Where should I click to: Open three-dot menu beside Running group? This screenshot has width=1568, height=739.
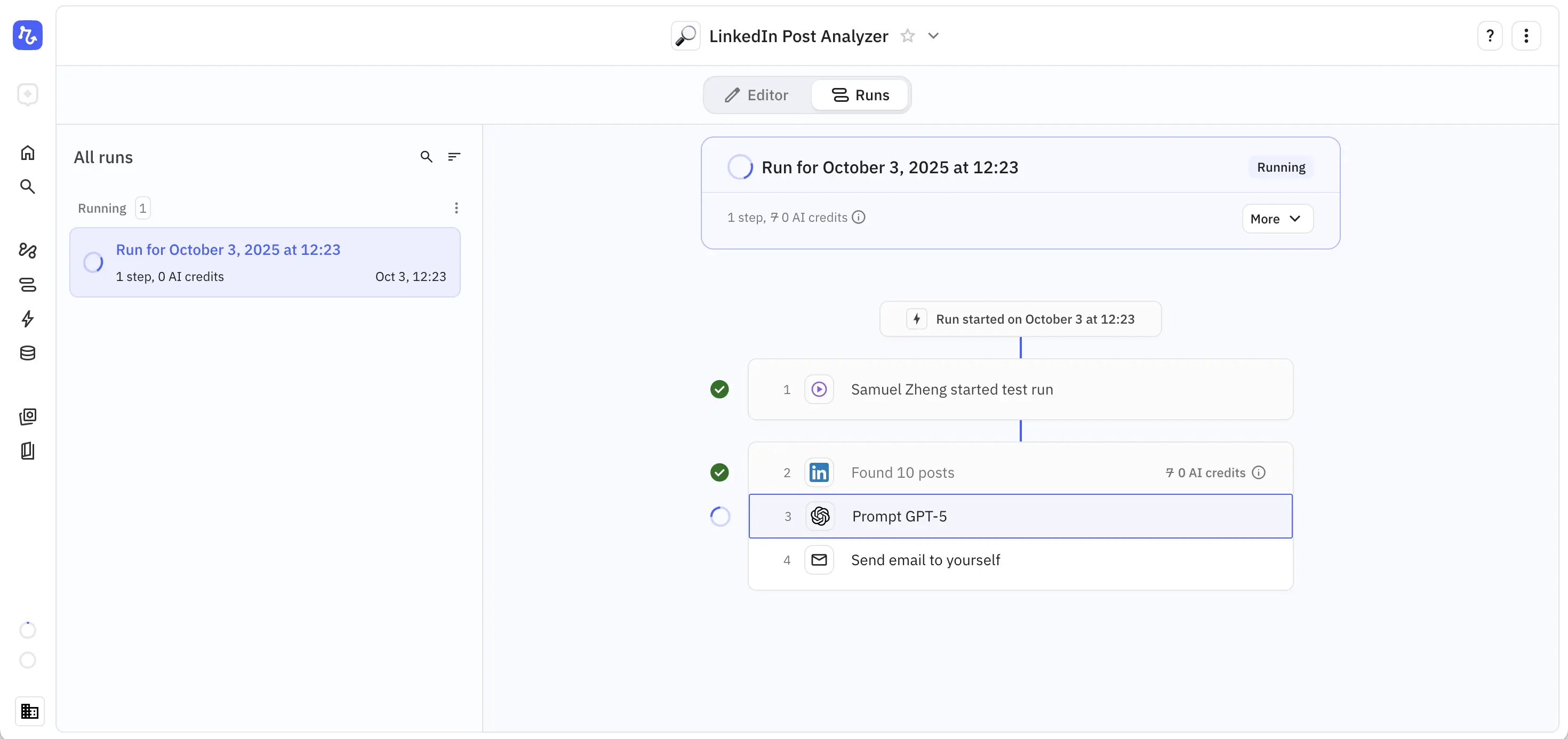click(456, 208)
